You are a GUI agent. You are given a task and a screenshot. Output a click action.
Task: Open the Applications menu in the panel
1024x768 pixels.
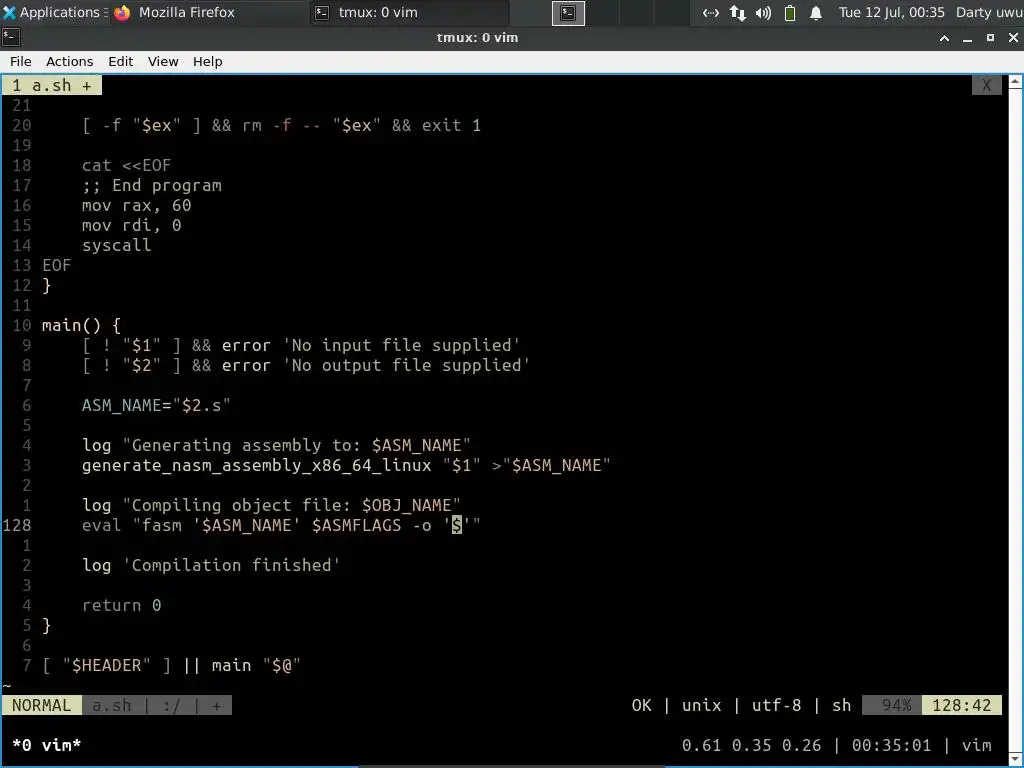point(52,12)
